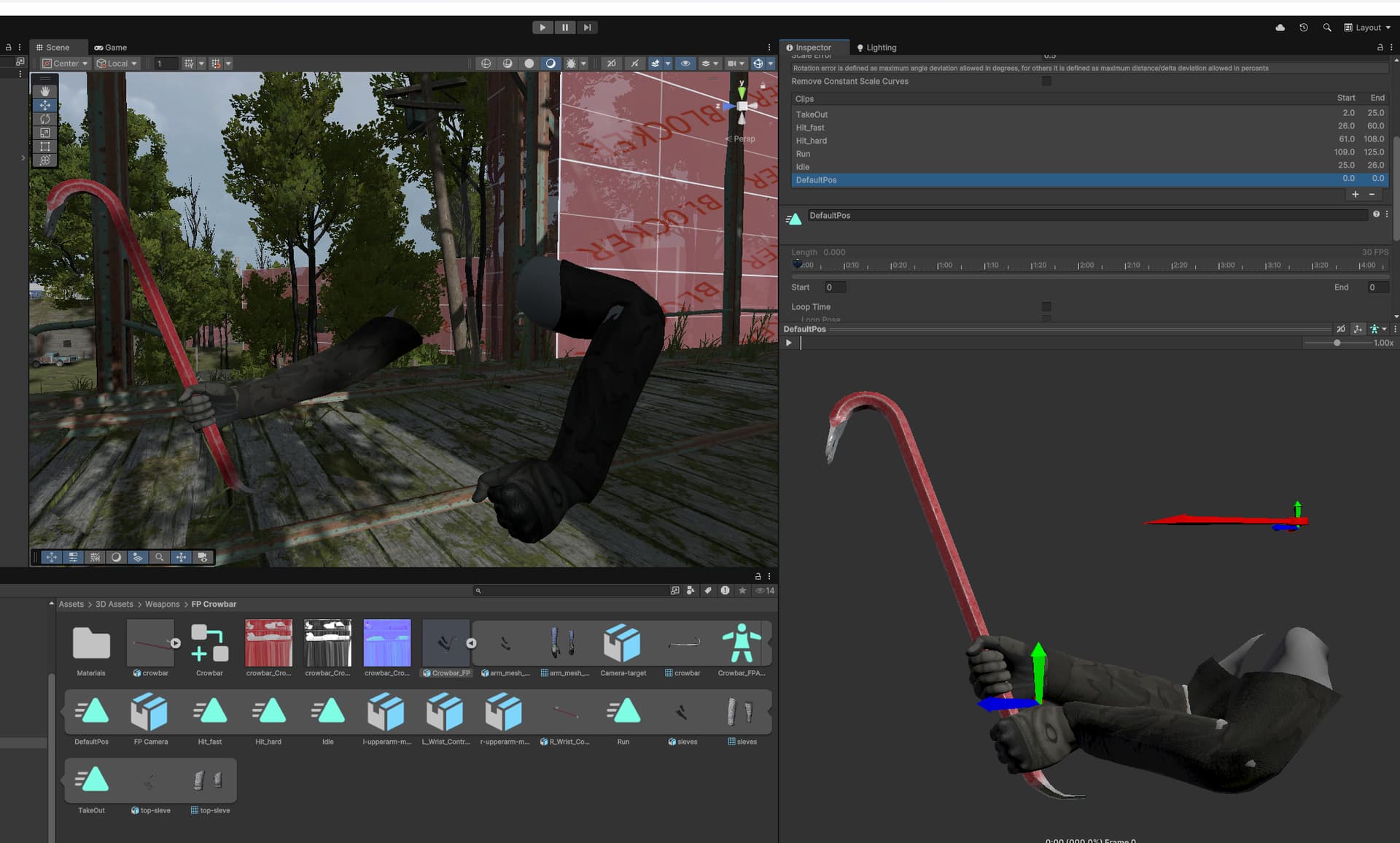Viewport: 1400px width, 843px height.
Task: Open the Local handle rotation dropdown
Action: click(x=117, y=63)
